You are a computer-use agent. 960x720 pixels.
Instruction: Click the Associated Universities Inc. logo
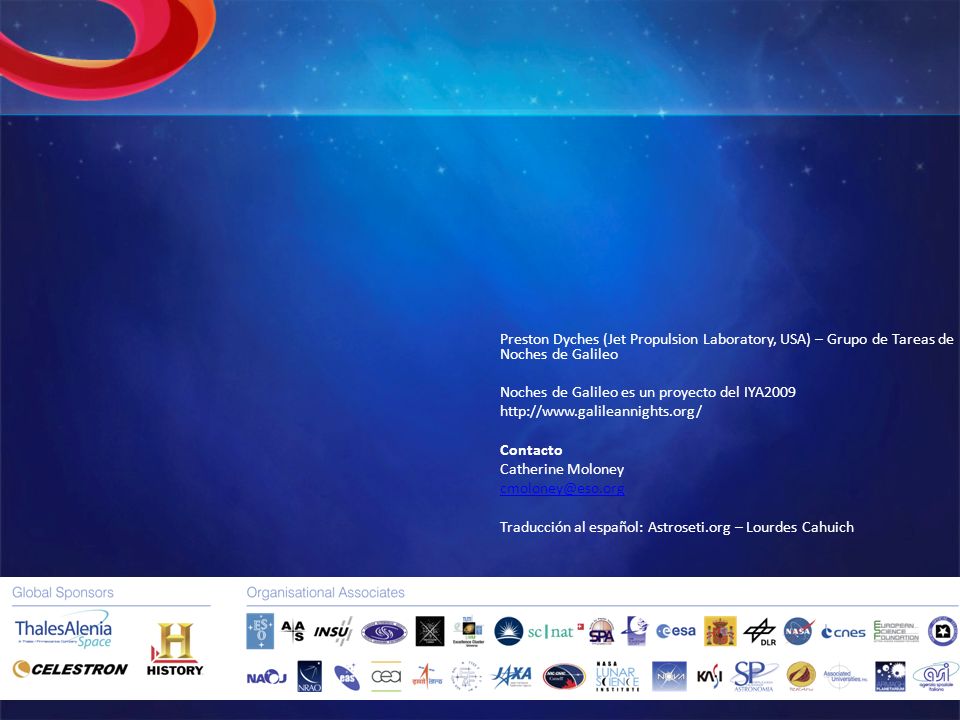point(845,677)
